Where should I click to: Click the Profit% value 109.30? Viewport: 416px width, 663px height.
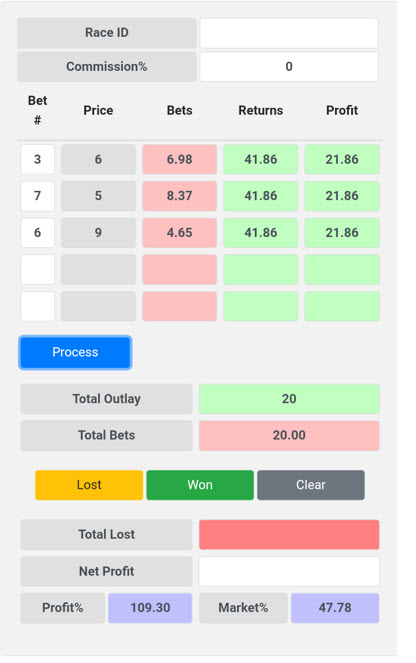[150, 608]
